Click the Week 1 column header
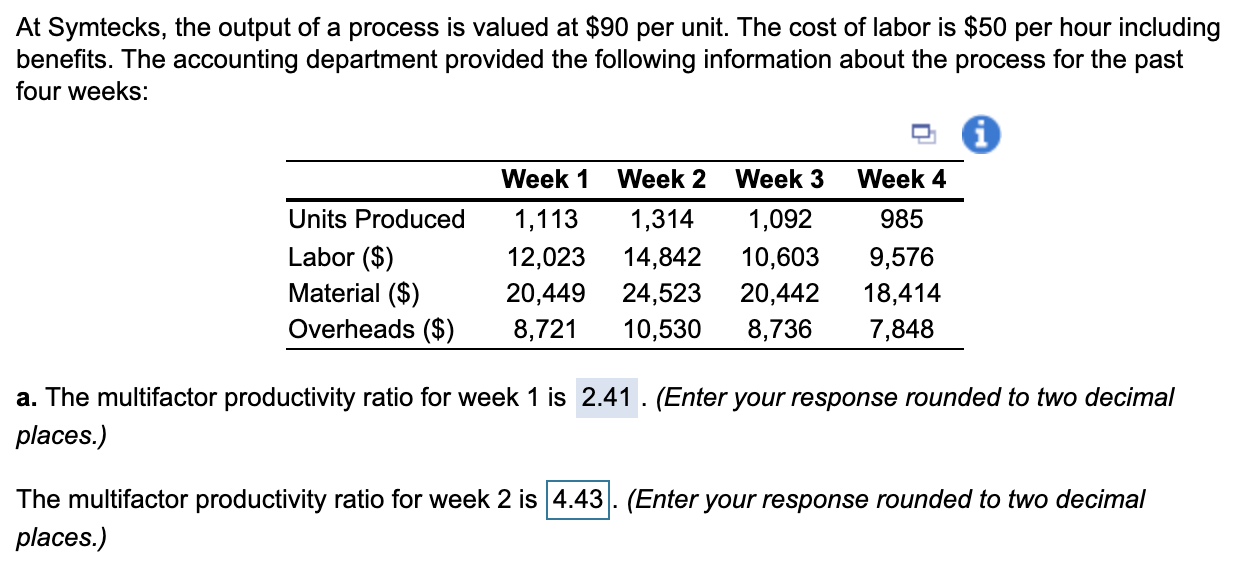This screenshot has width=1240, height=580. tap(544, 179)
